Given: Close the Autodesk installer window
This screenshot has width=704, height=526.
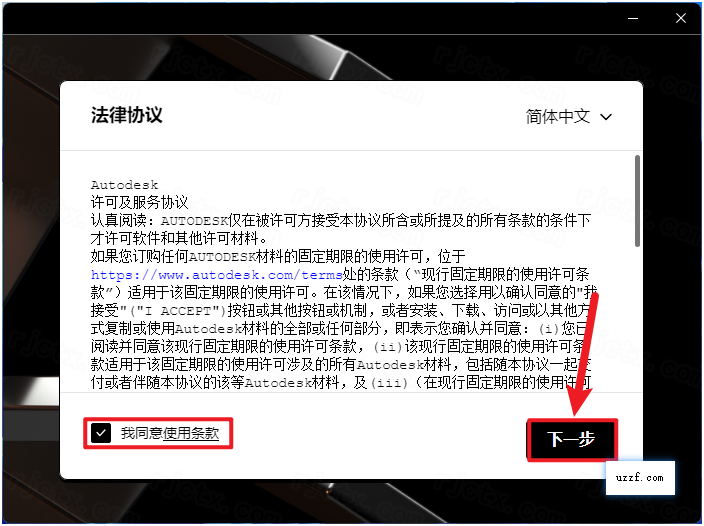Looking at the screenshot, I should point(681,17).
